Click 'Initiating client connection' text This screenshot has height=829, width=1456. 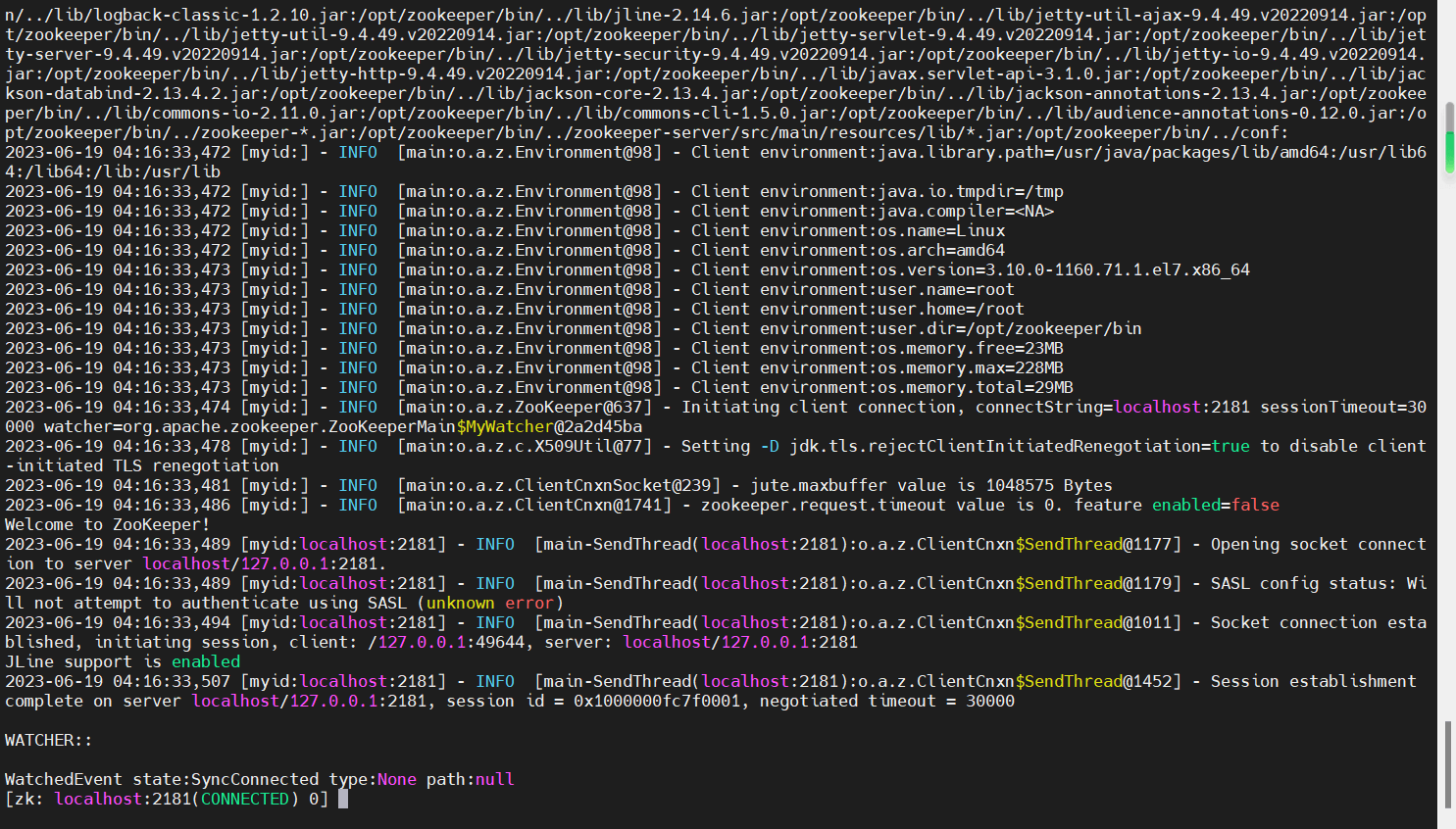pos(819,407)
